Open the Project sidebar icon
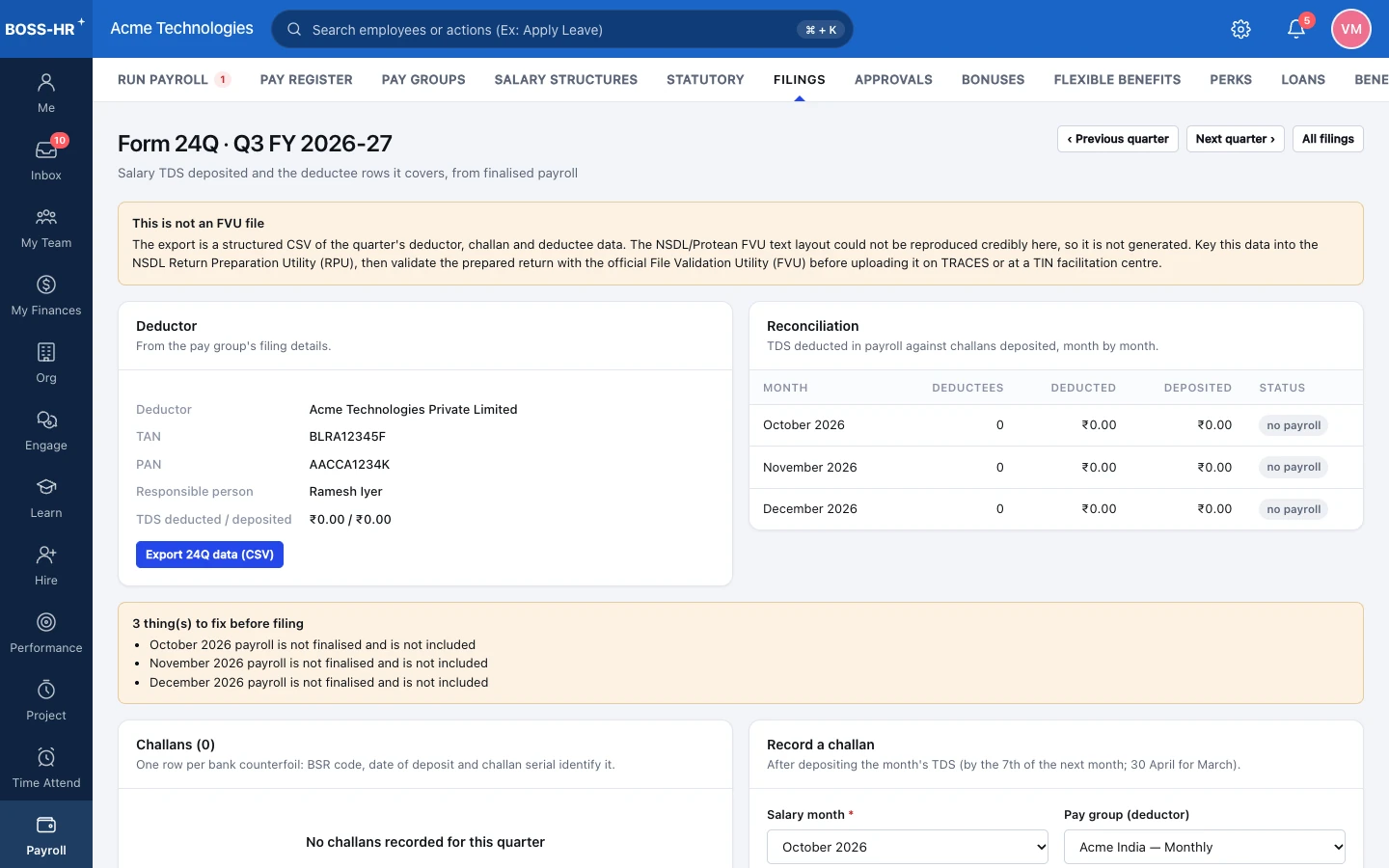The width and height of the screenshot is (1389, 868). pyautogui.click(x=46, y=700)
